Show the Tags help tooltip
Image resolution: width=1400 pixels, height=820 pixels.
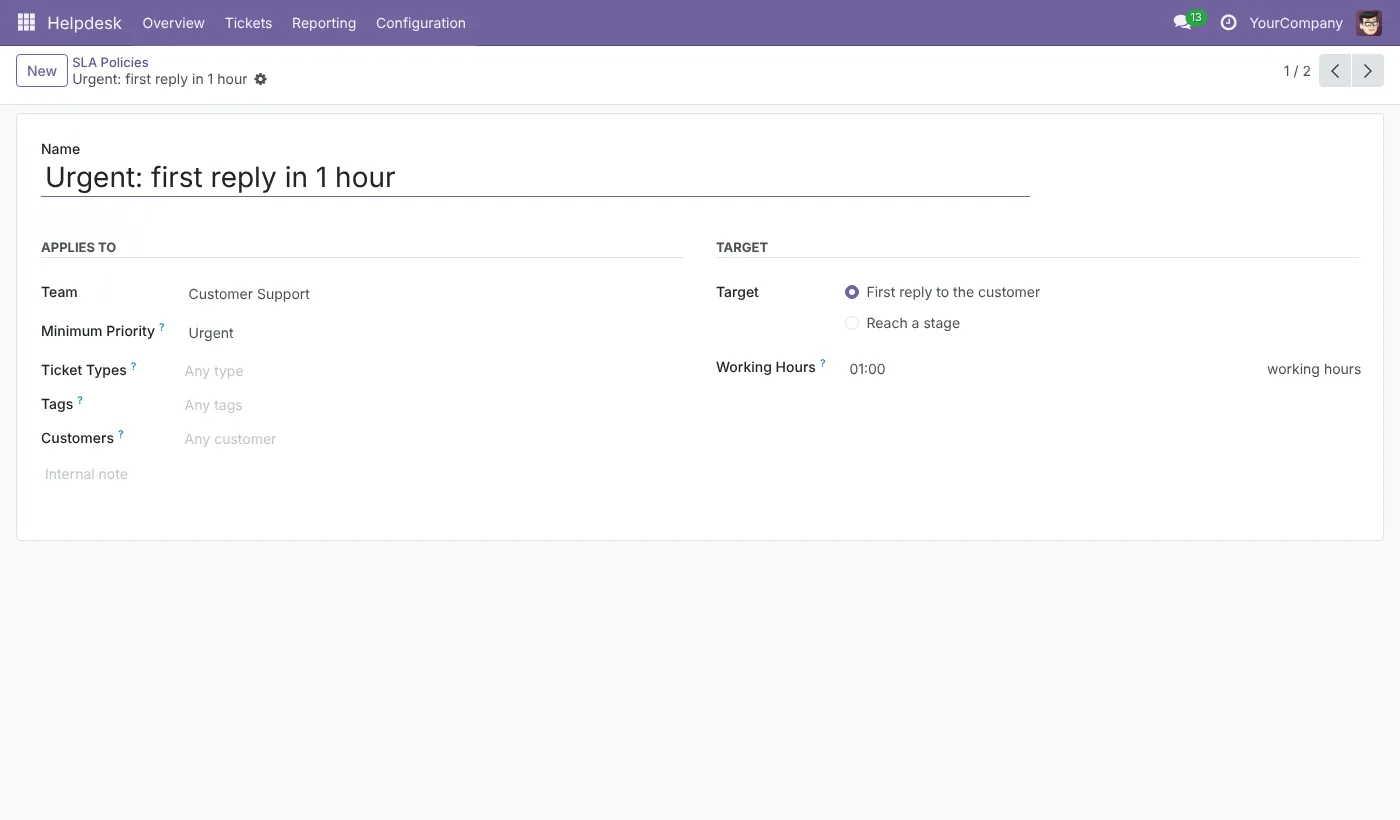pyautogui.click(x=80, y=400)
